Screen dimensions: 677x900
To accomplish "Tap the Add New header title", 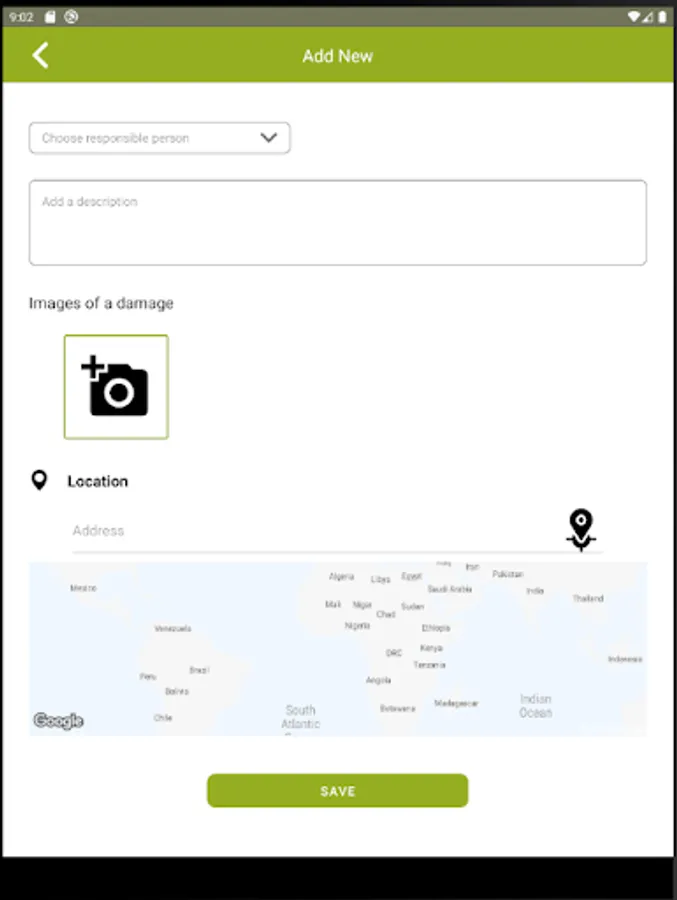I will [x=337, y=56].
